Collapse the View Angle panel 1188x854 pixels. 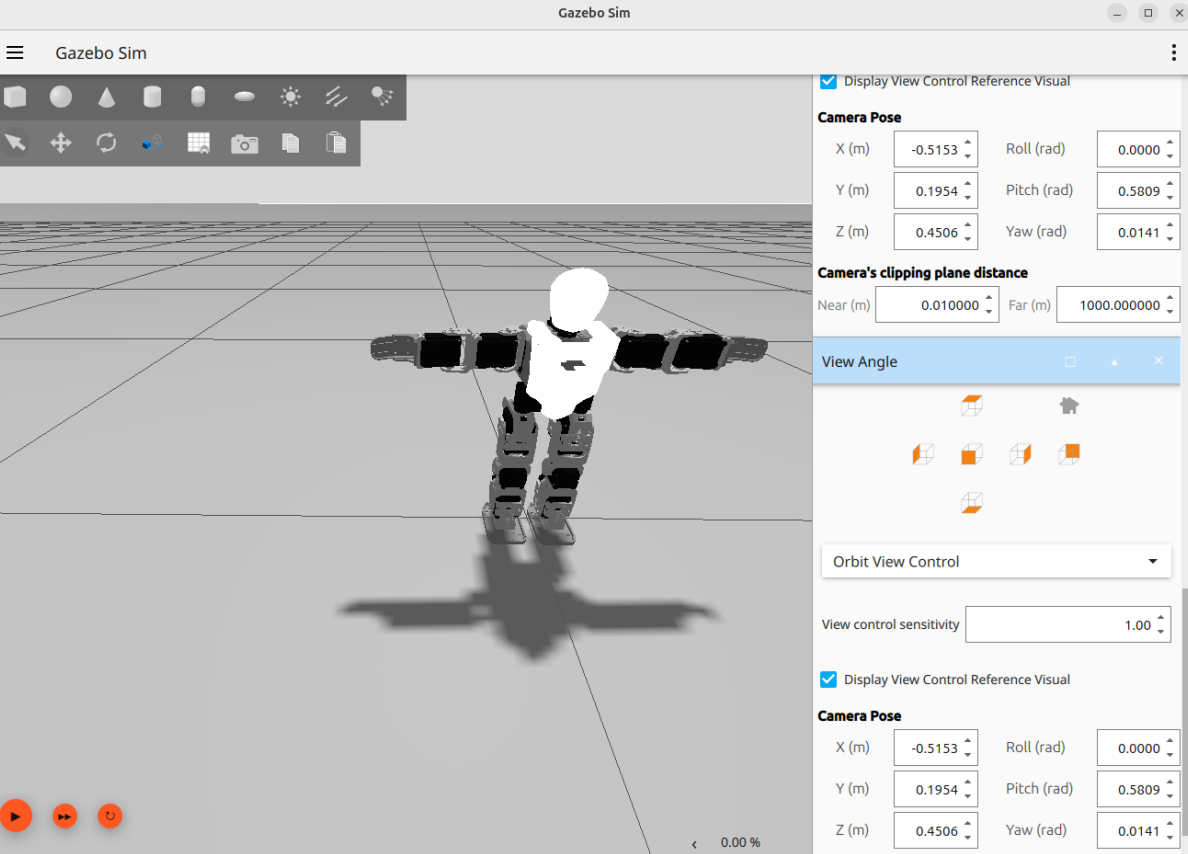pyautogui.click(x=1114, y=362)
